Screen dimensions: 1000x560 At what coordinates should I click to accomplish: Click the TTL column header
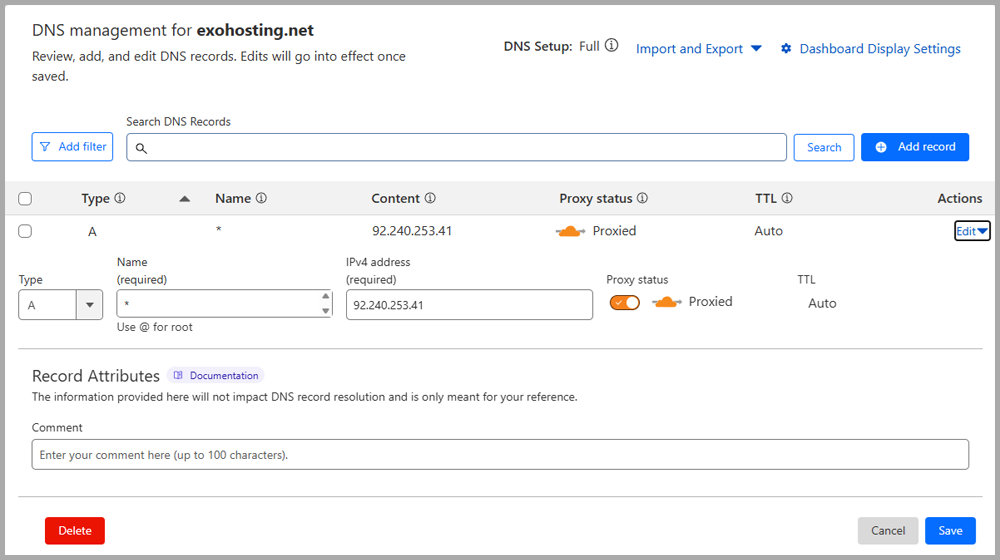pyautogui.click(x=766, y=198)
